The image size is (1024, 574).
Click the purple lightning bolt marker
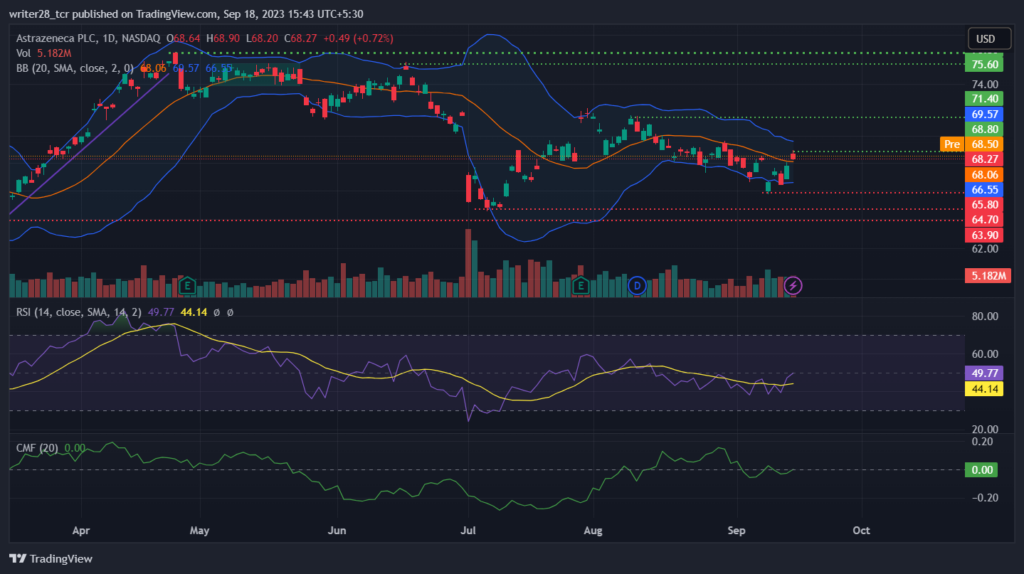(793, 285)
